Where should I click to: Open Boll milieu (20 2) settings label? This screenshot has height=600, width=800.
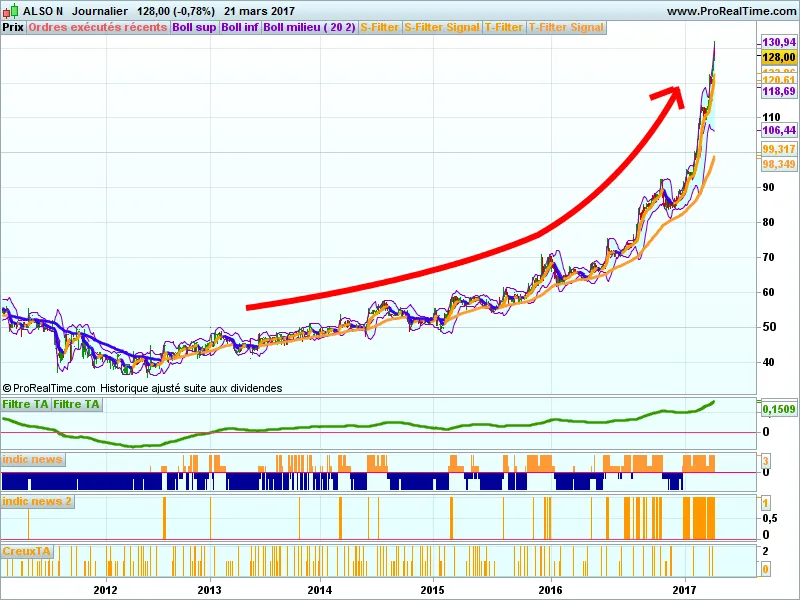pyautogui.click(x=309, y=27)
